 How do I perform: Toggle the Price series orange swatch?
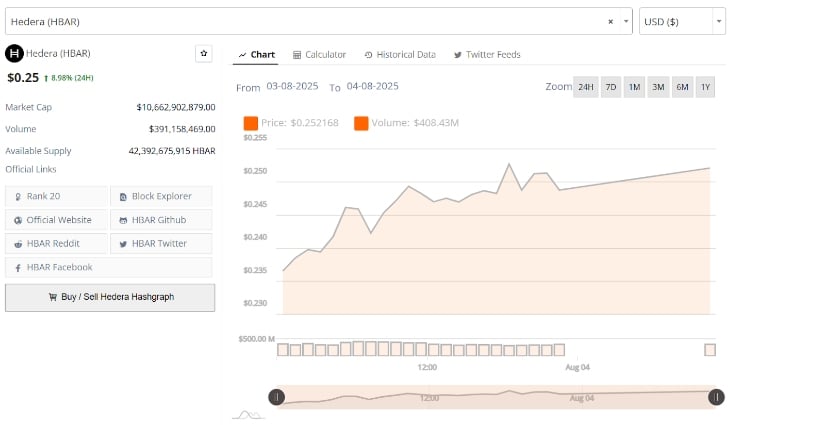tap(251, 123)
